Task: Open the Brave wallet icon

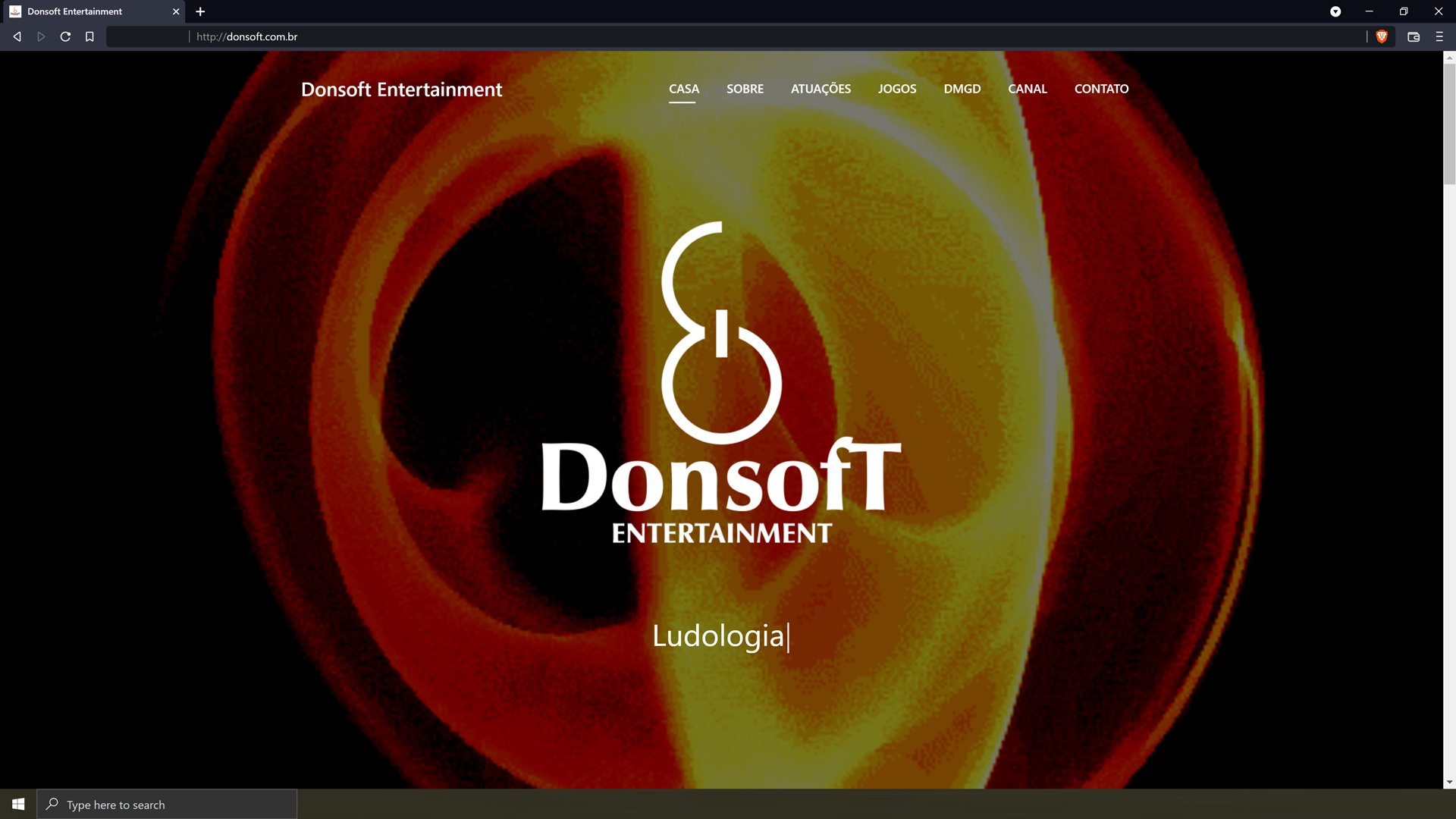Action: click(1414, 36)
